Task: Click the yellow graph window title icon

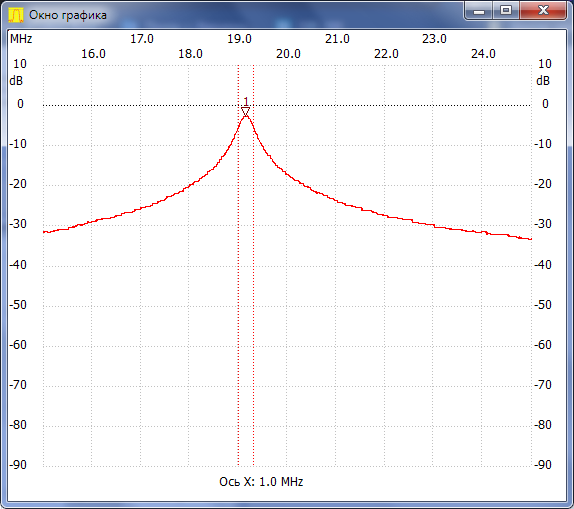Action: click(16, 15)
